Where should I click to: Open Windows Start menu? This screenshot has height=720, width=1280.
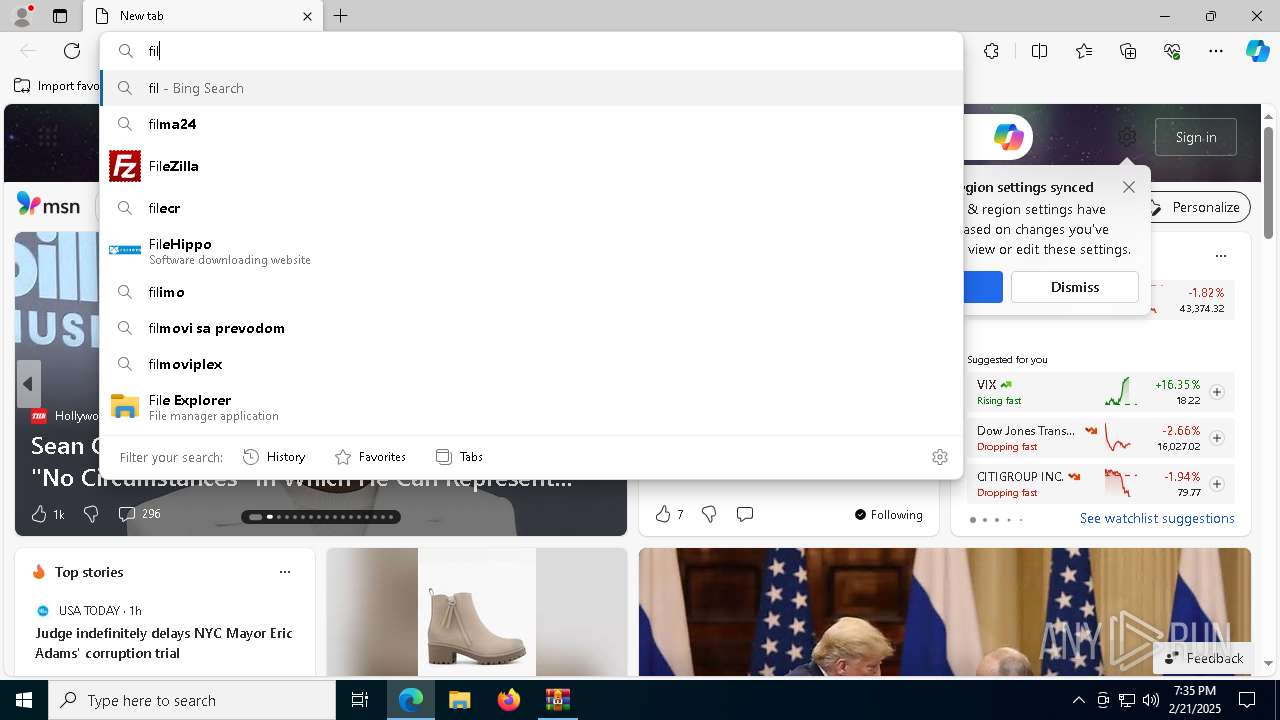[24, 700]
